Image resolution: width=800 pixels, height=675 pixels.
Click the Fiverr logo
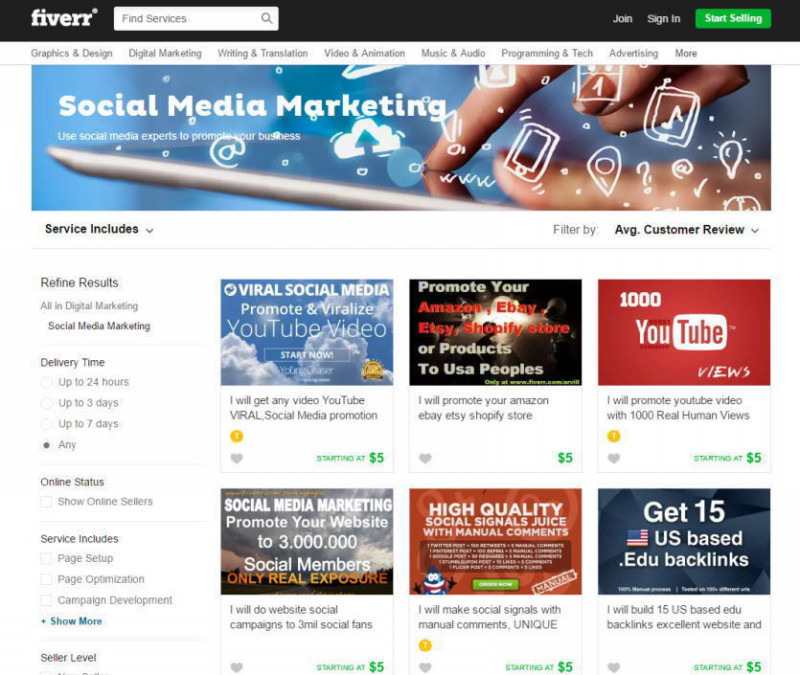[64, 18]
